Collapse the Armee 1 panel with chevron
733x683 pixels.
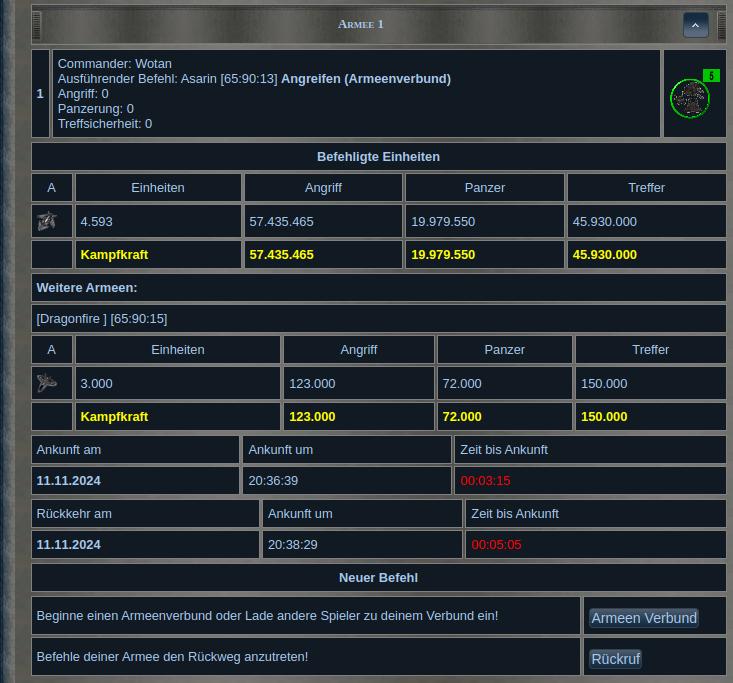coord(695,25)
